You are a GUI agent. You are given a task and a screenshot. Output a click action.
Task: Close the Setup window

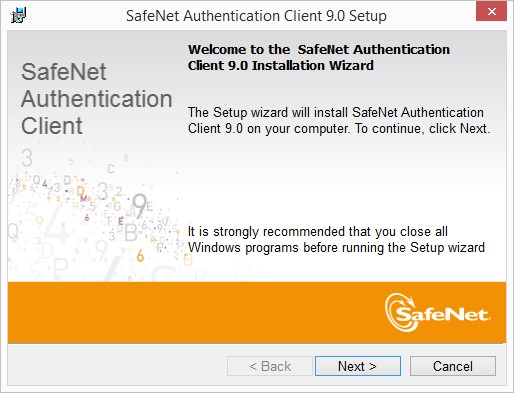pos(491,12)
